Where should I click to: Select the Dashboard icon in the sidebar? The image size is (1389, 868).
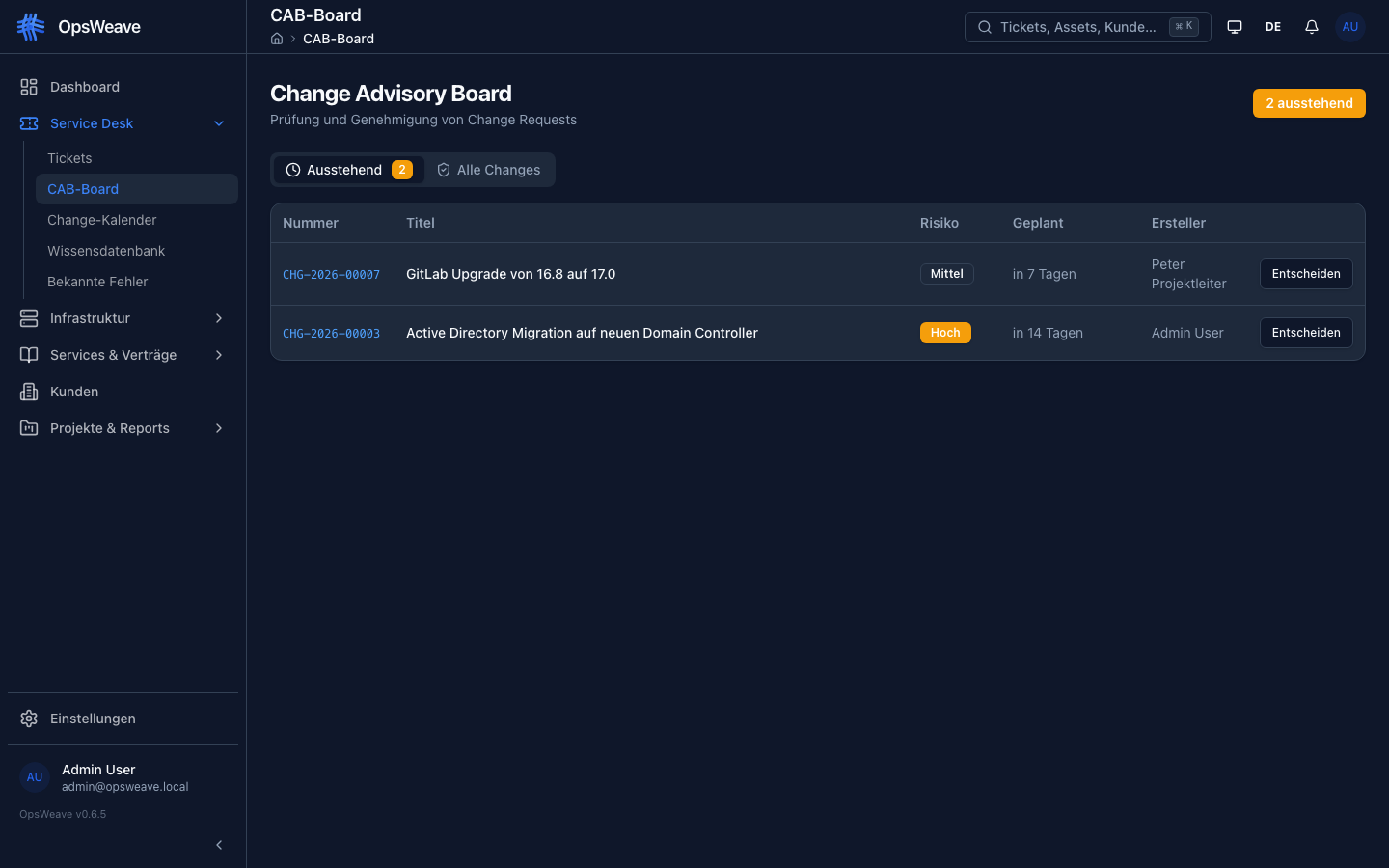coord(28,86)
